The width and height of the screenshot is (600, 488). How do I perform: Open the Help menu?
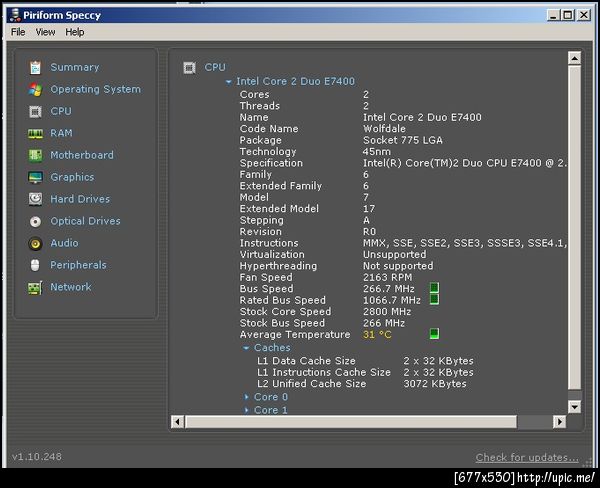[x=75, y=32]
